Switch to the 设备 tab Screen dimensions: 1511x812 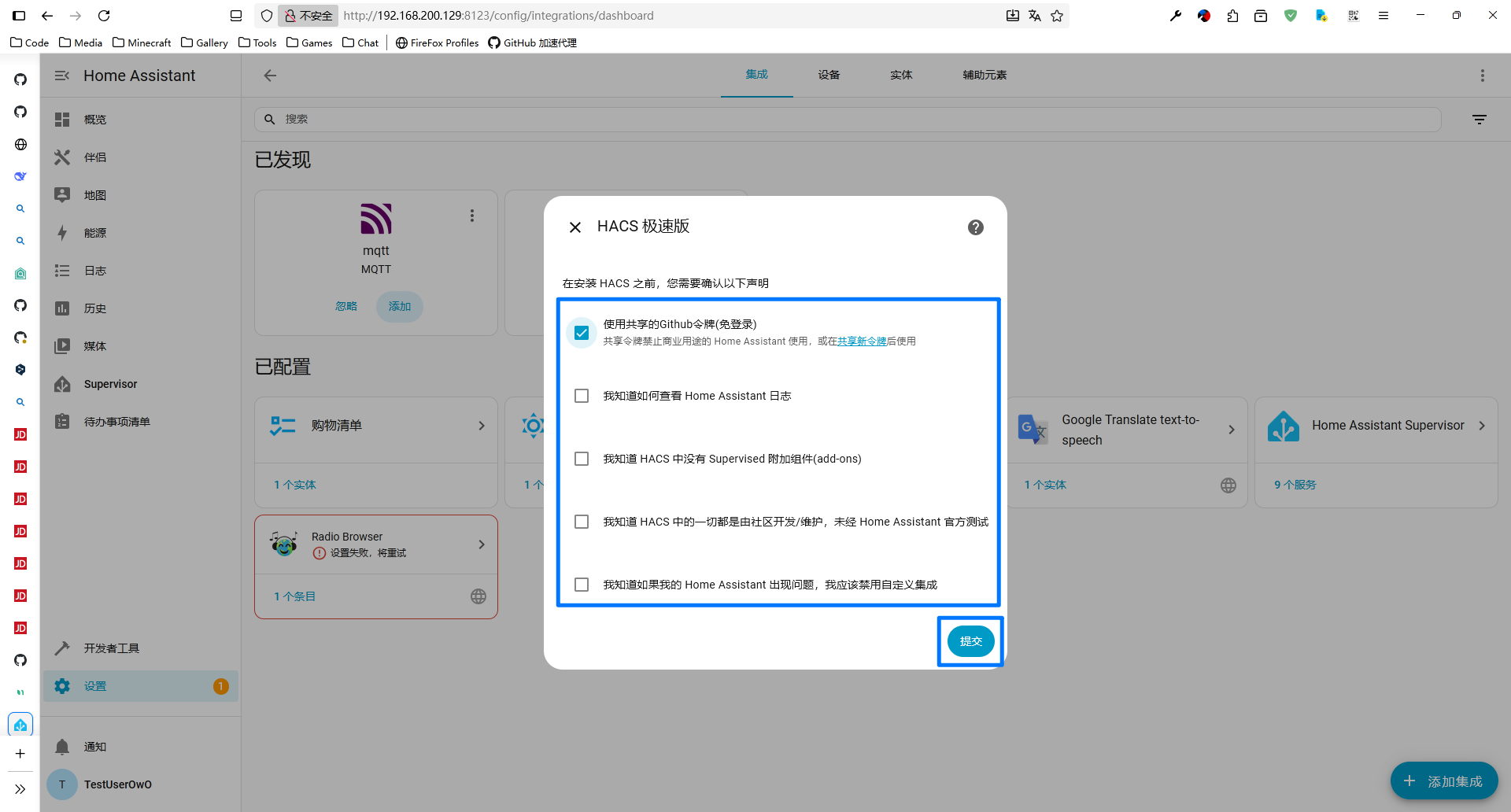(829, 75)
